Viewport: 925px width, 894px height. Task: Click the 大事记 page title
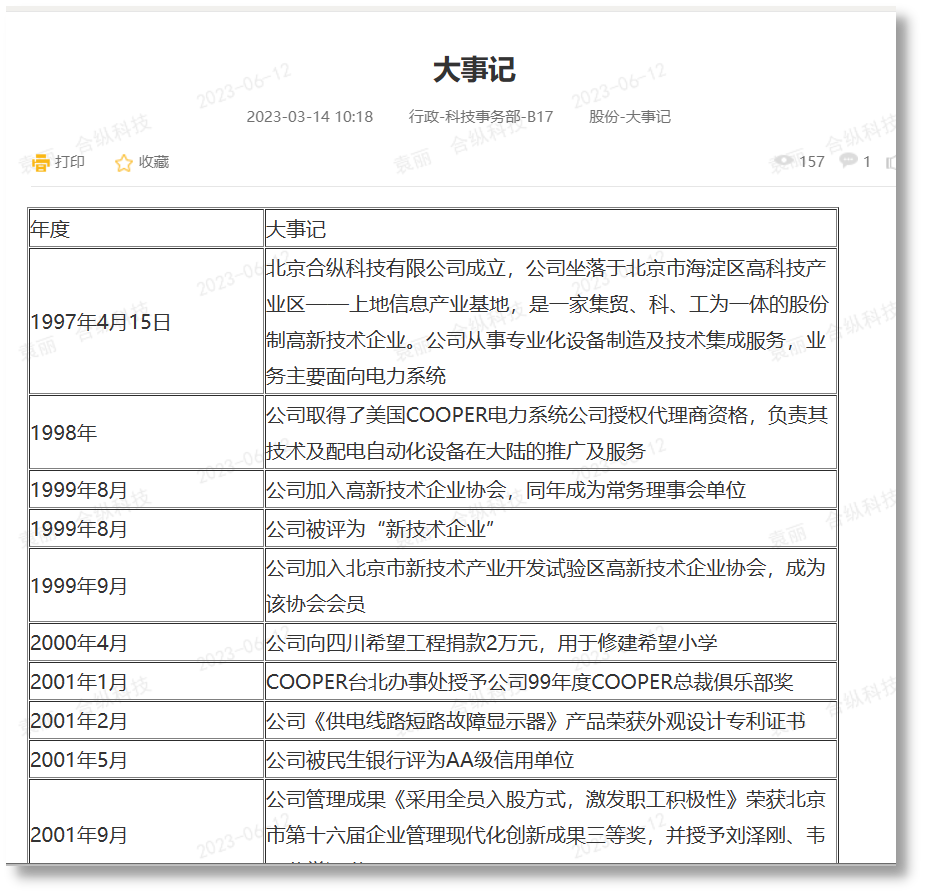(474, 70)
